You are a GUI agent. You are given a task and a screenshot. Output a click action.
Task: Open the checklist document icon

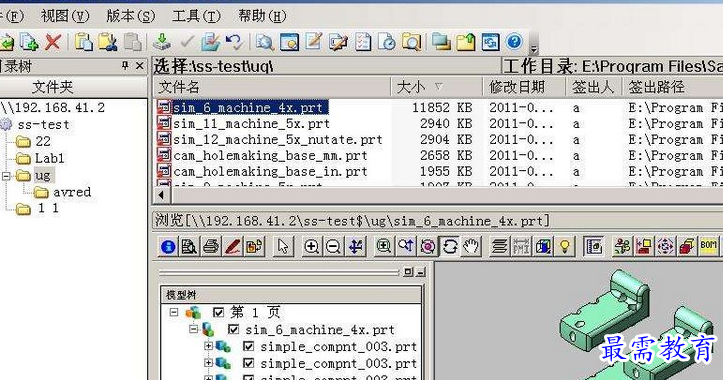tap(362, 42)
